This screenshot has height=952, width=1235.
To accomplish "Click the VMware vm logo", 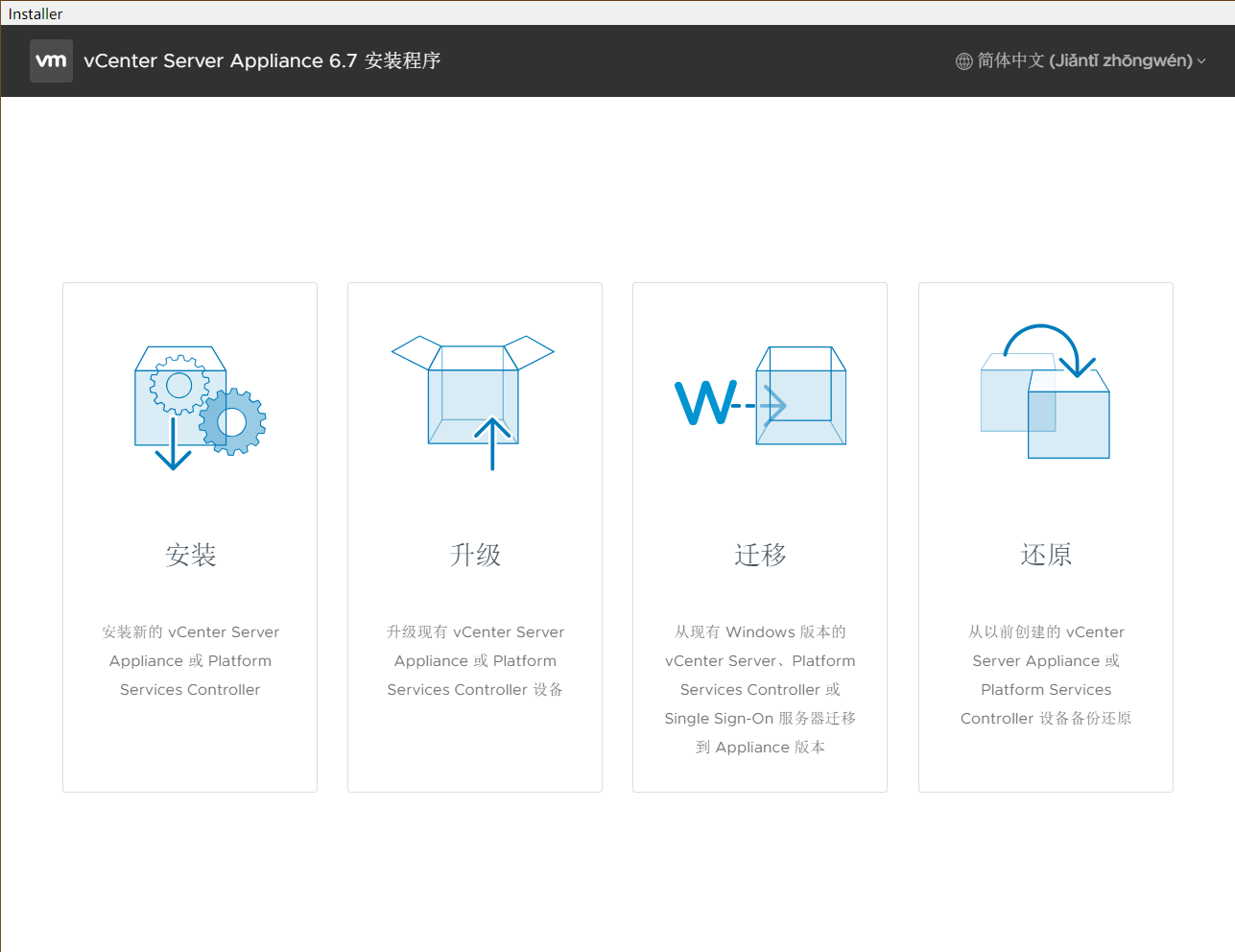I will [x=51, y=60].
